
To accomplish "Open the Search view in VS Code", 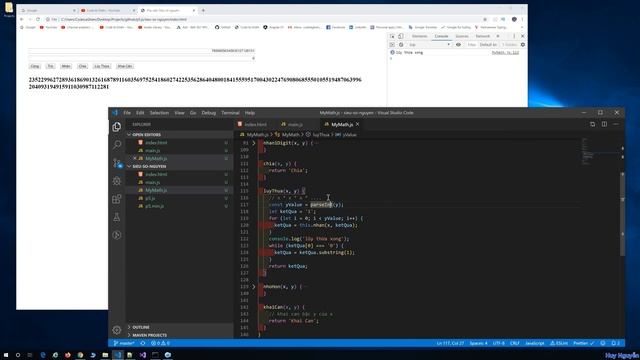I will pyautogui.click(x=117, y=144).
